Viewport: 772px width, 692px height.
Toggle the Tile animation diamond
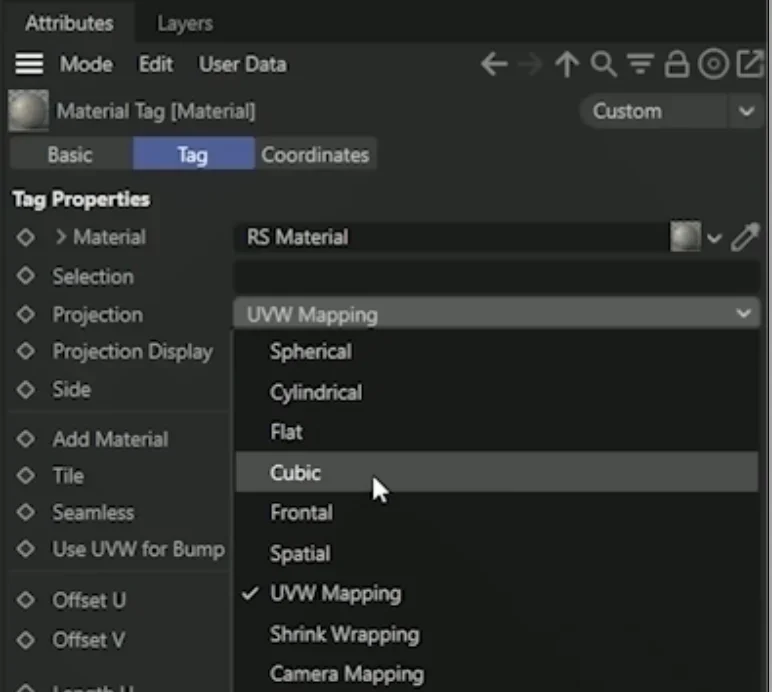click(26, 475)
